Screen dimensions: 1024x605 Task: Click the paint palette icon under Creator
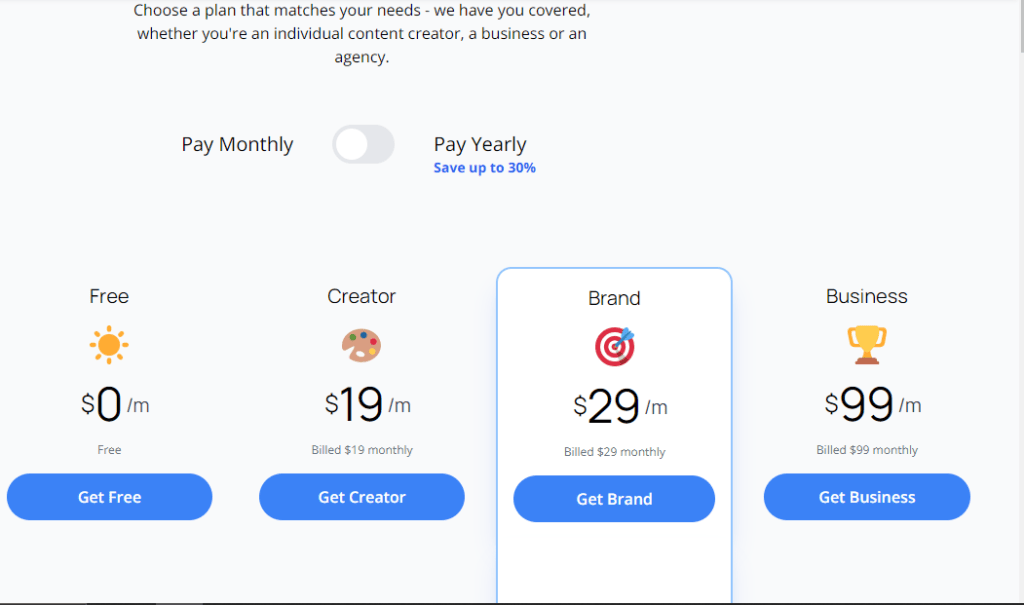(x=361, y=345)
